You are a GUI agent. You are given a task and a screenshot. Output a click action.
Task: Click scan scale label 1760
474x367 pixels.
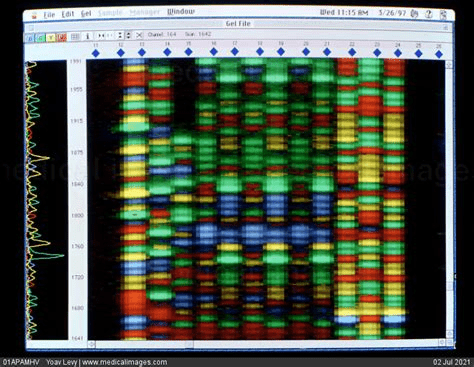click(77, 246)
